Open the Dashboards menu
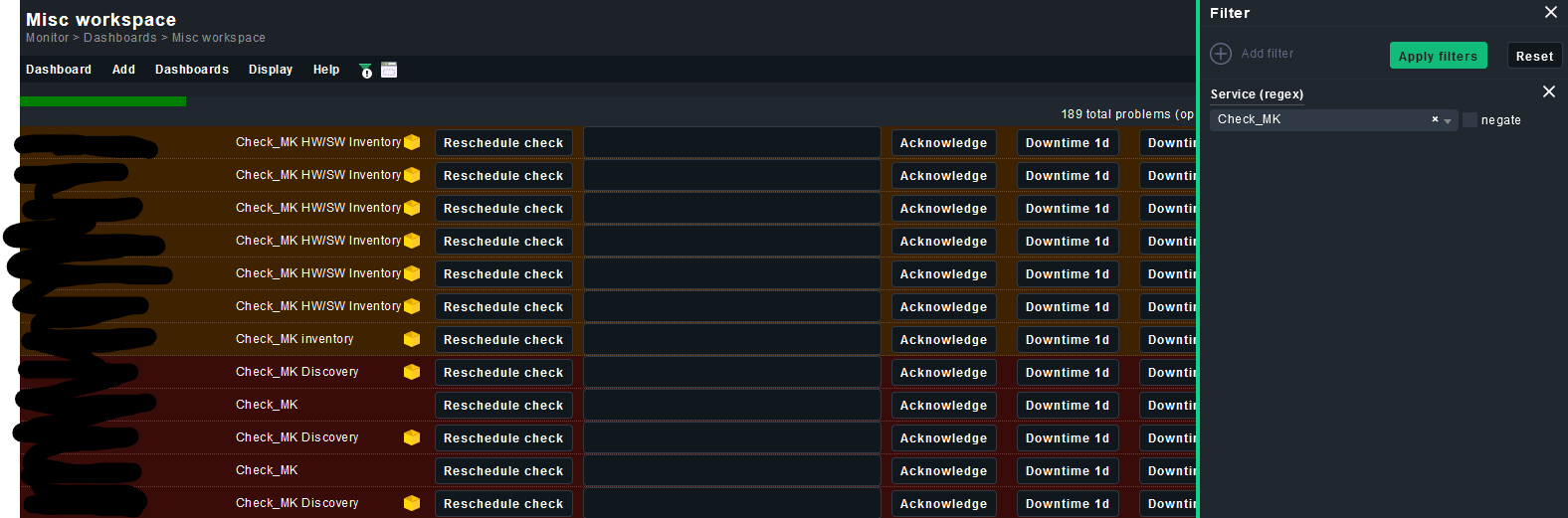Screen dimensions: 1568x518 point(192,70)
